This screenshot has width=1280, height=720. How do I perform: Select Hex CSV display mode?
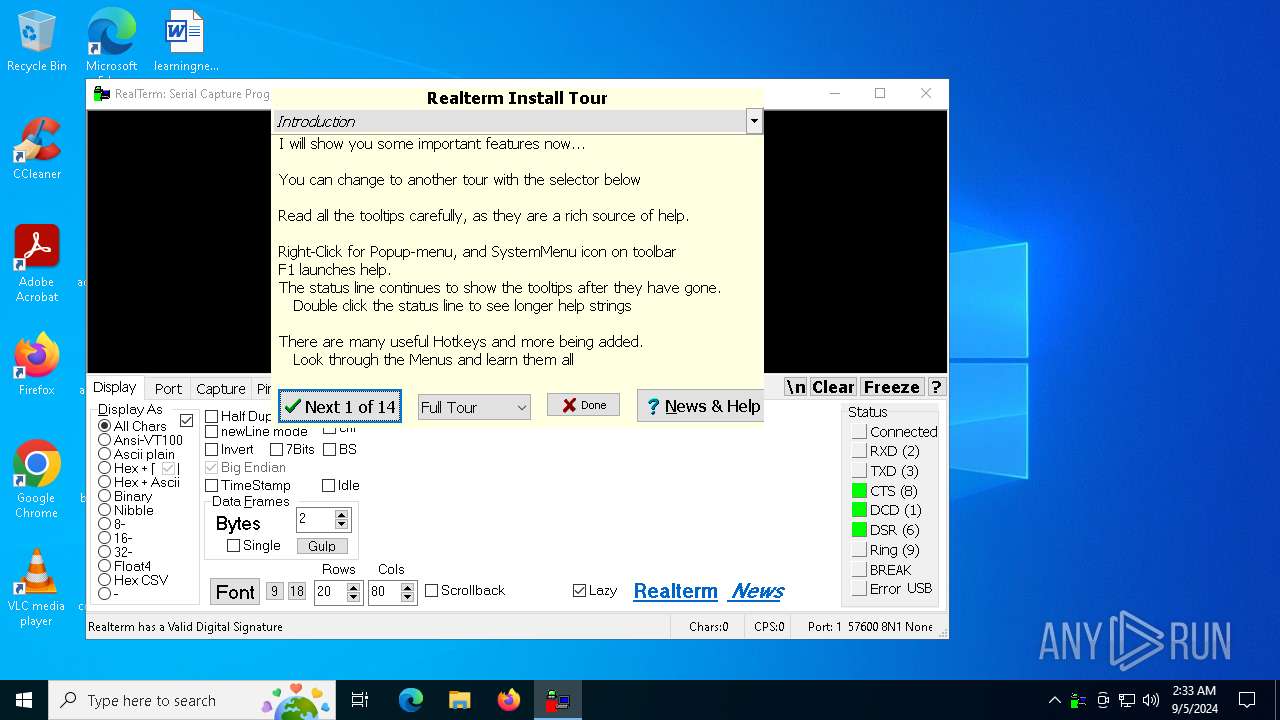tap(105, 580)
